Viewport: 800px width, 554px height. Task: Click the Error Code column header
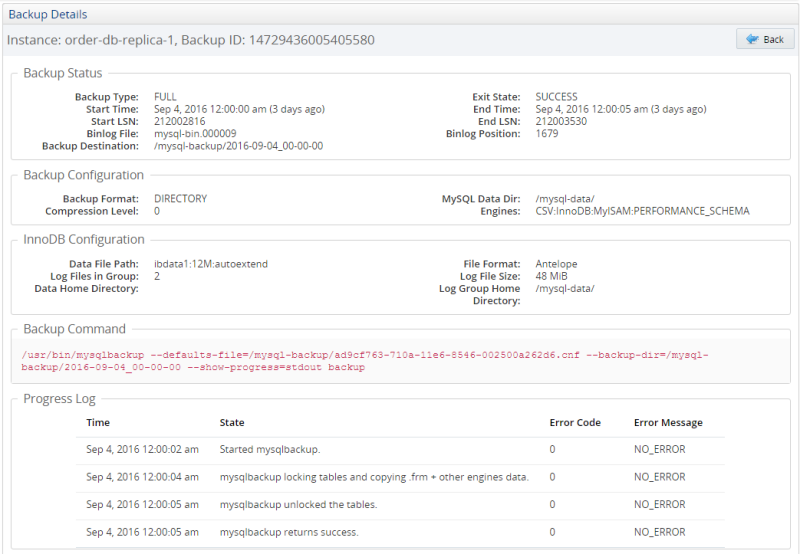coord(575,422)
